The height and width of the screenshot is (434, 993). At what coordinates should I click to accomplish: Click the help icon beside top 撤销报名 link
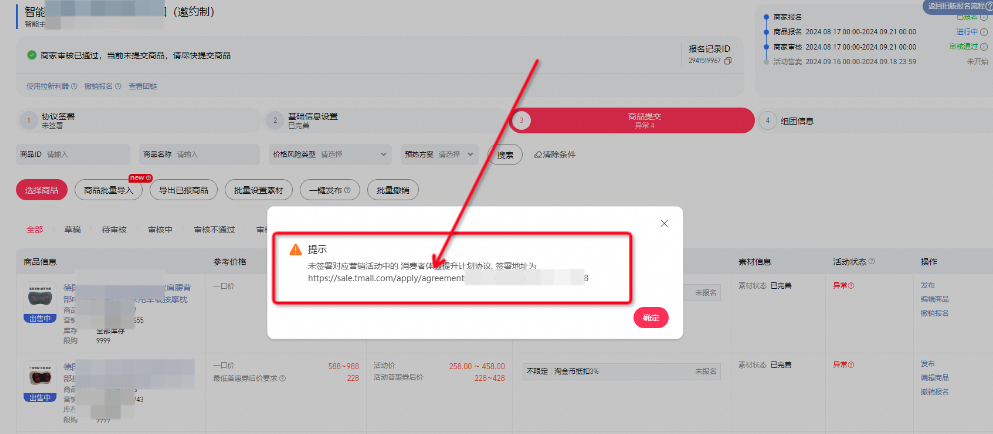[118, 86]
